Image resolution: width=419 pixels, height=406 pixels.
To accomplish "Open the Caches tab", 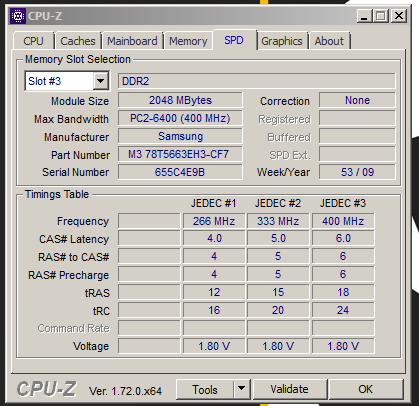I will tap(78, 41).
